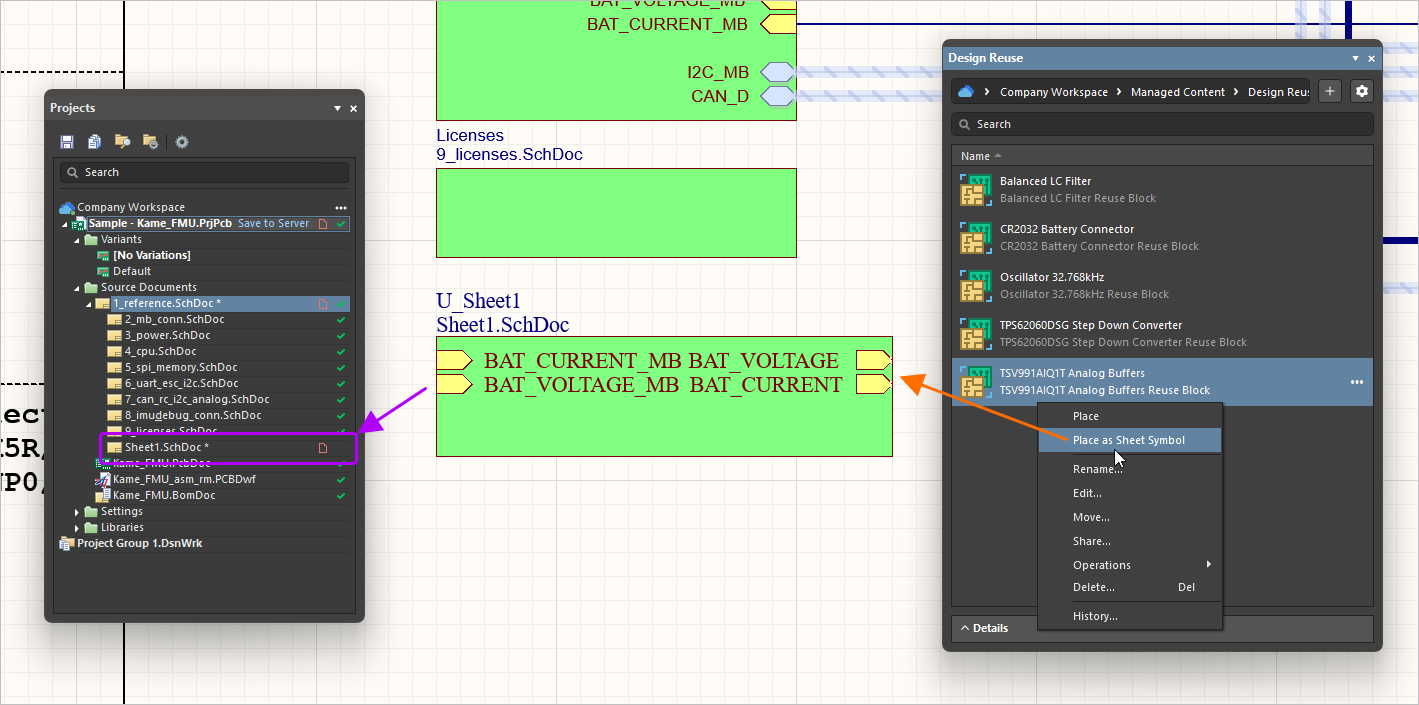
Task: Click the folder with gear icon in Projects
Action: pyautogui.click(x=150, y=142)
